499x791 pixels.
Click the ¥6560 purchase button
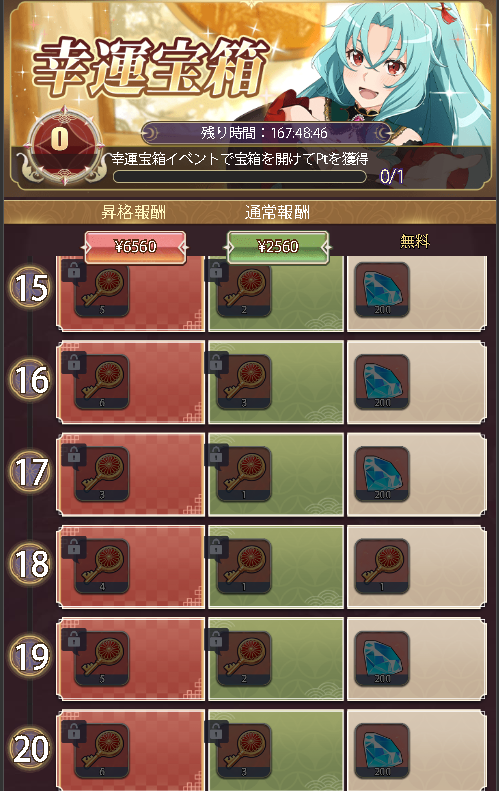135,247
